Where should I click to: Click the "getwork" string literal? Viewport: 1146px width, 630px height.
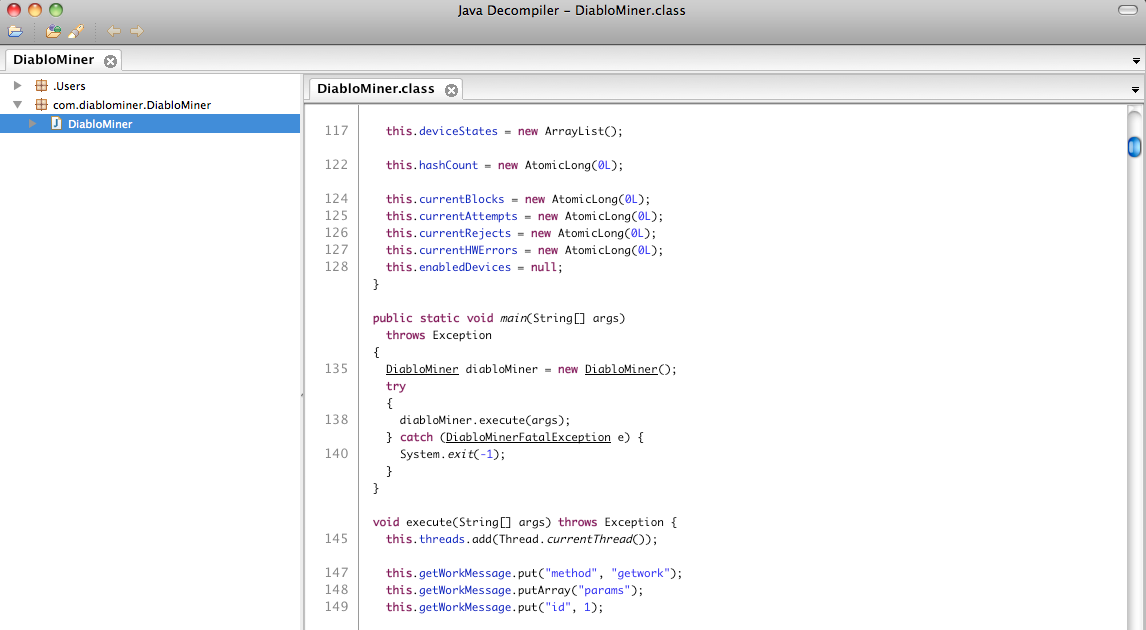click(641, 573)
